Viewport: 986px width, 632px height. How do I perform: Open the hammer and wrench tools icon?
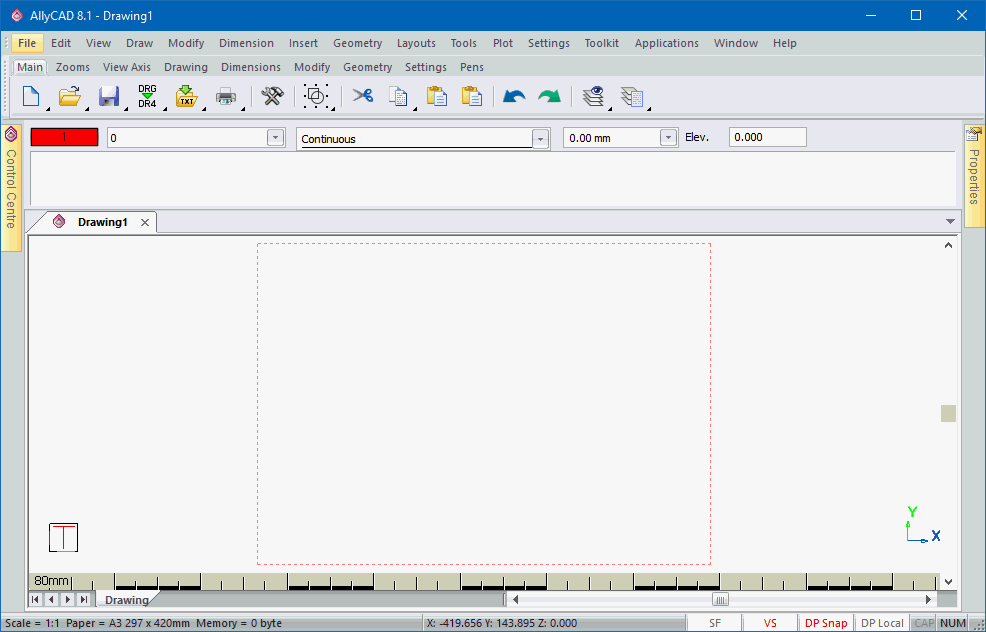point(272,96)
